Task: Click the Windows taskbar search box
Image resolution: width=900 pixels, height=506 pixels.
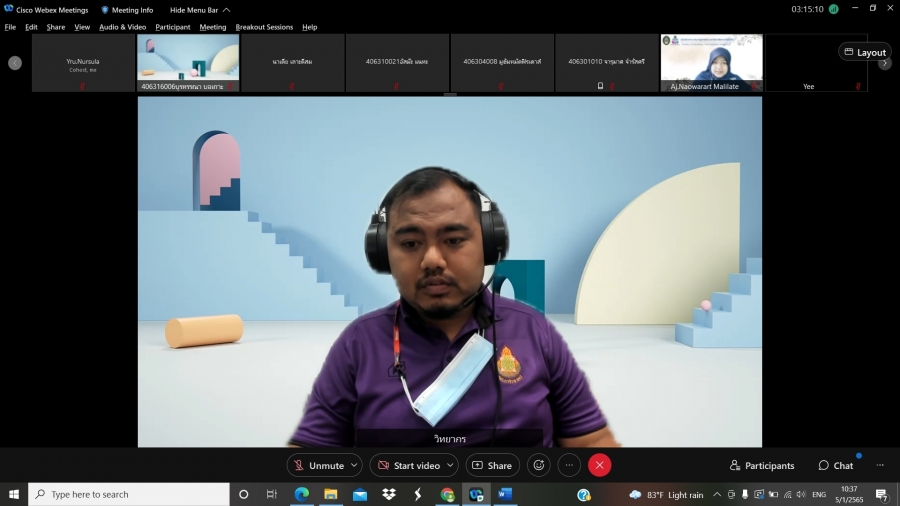Action: pos(130,494)
